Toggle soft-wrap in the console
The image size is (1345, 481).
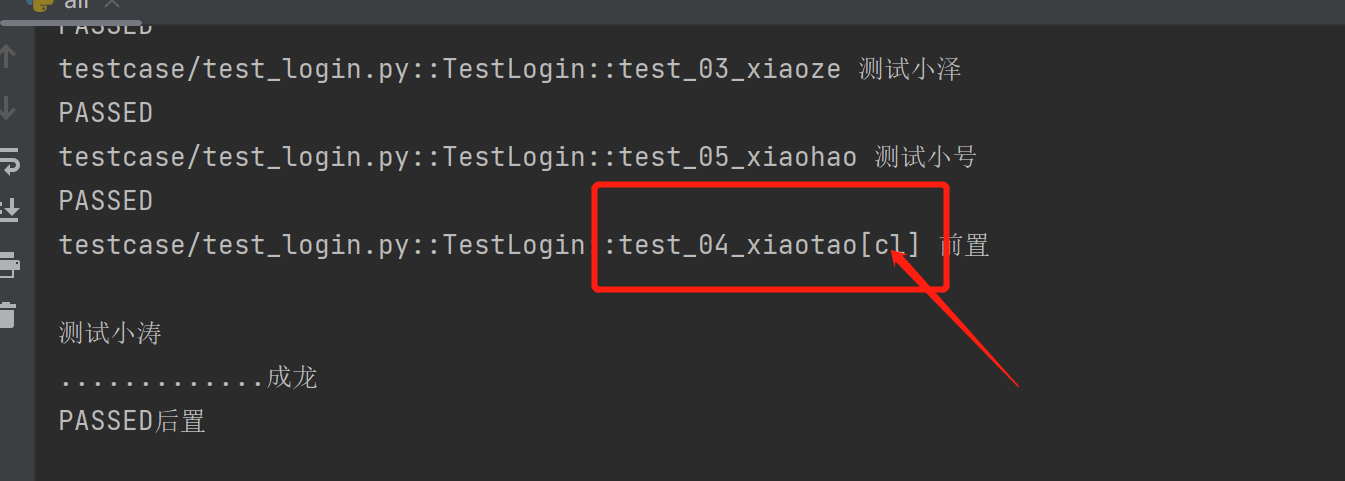9,158
